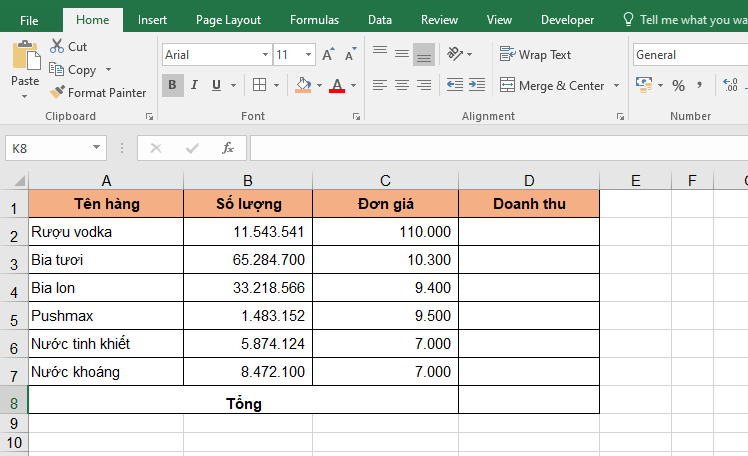Increase font size with the larger A icon

click(328, 55)
